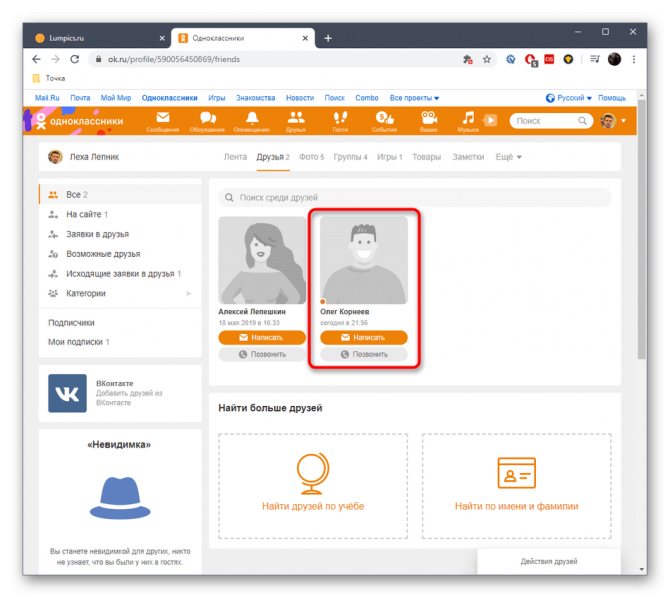This screenshot has width=670, height=598.
Task: Open Подписчики in sidebar
Action: 71,323
